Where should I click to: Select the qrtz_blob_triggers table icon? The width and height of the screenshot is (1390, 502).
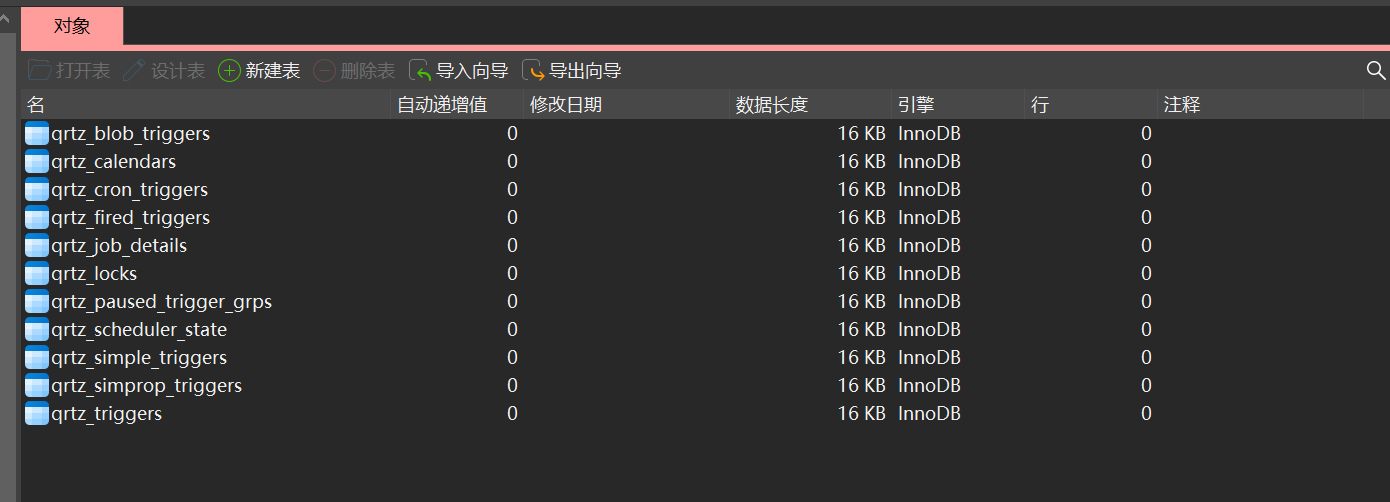tap(37, 133)
